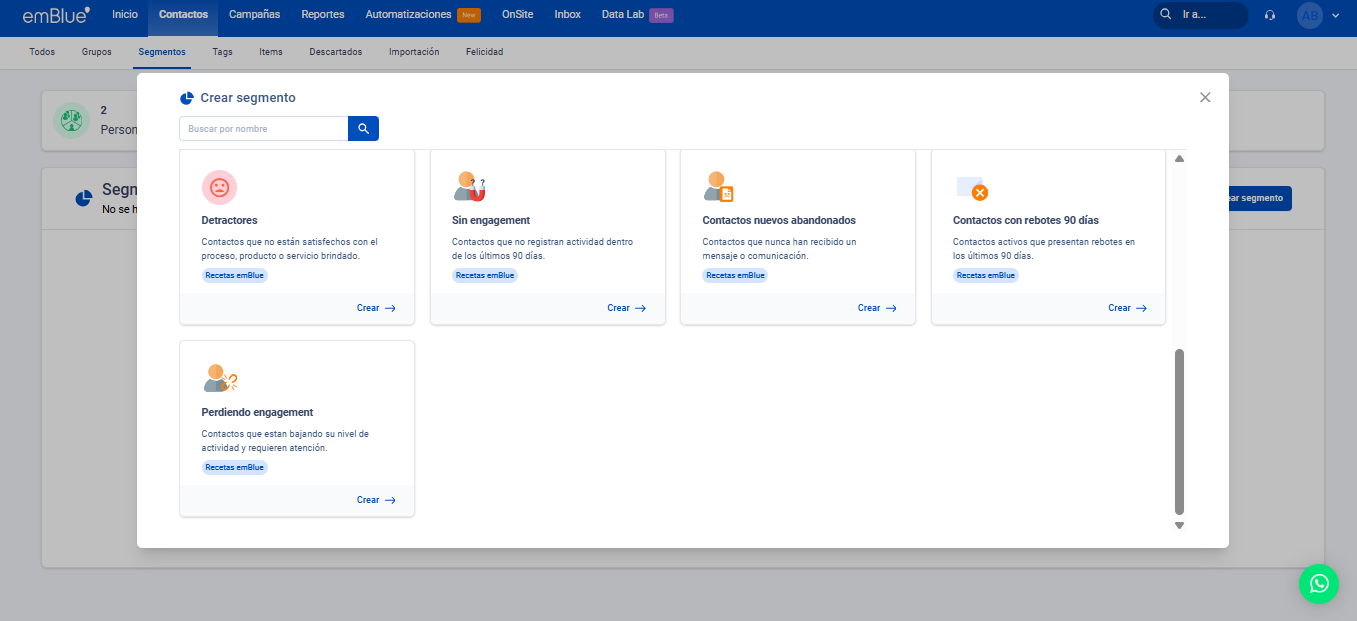Expand the user account dropdown chevron

point(1335,16)
